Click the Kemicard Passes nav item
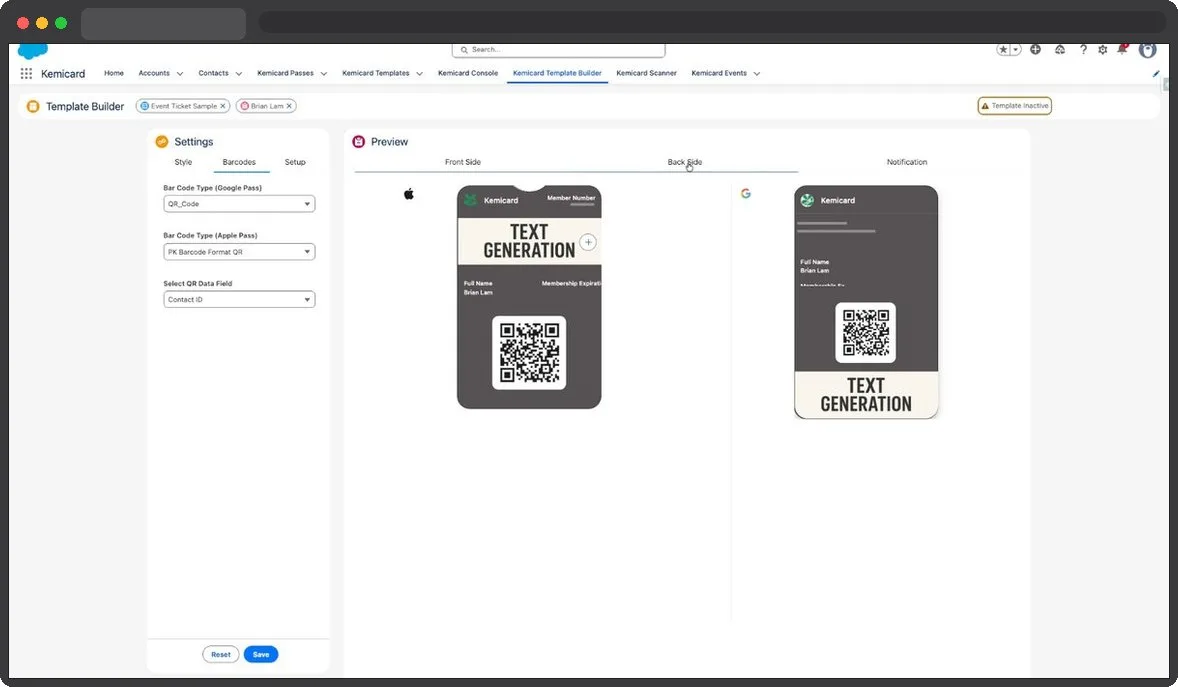Image resolution: width=1178 pixels, height=687 pixels. point(285,73)
